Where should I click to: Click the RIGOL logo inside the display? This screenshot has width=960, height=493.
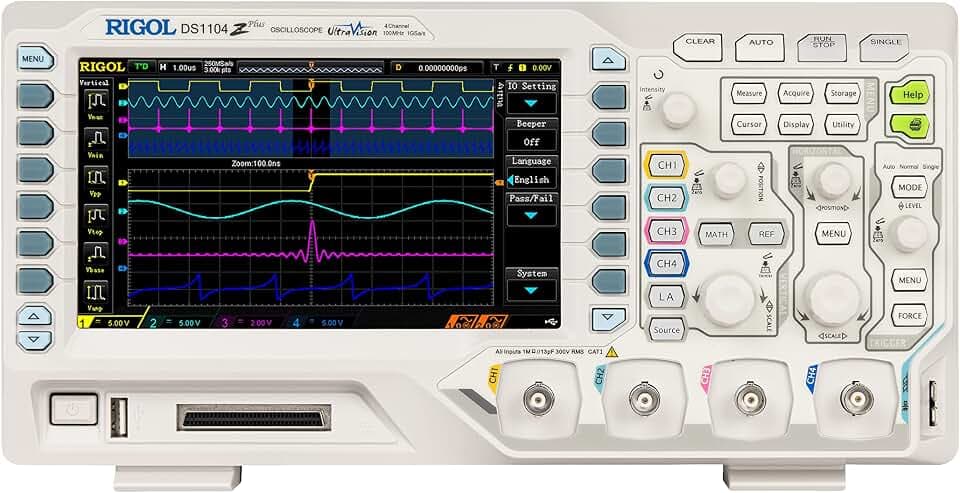click(102, 67)
